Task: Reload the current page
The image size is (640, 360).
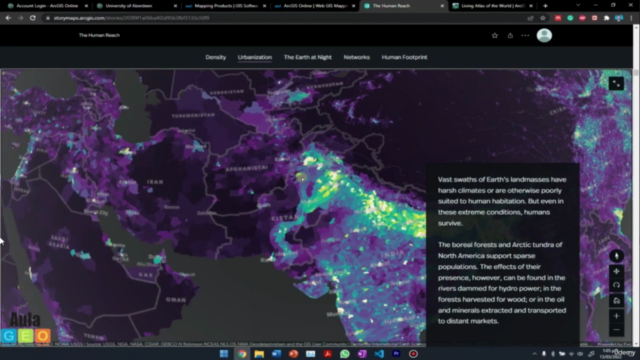Action: click(33, 18)
